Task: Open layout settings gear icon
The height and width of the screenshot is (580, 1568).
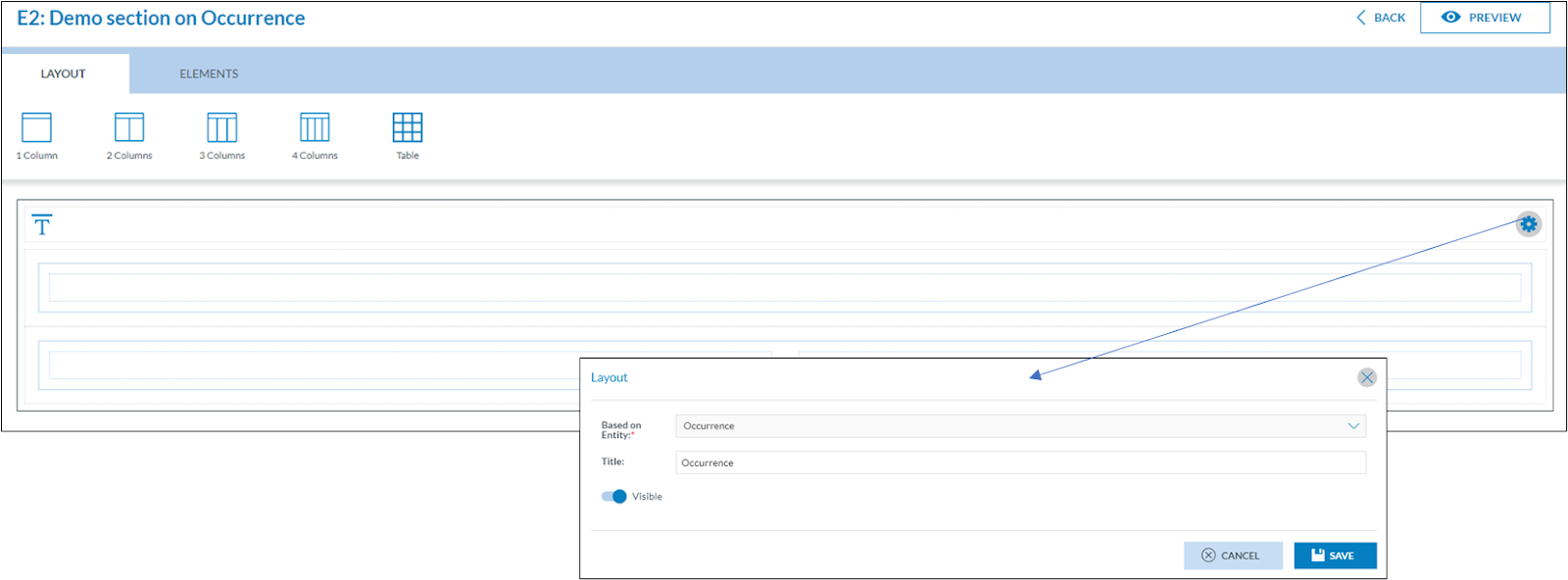Action: (1528, 224)
